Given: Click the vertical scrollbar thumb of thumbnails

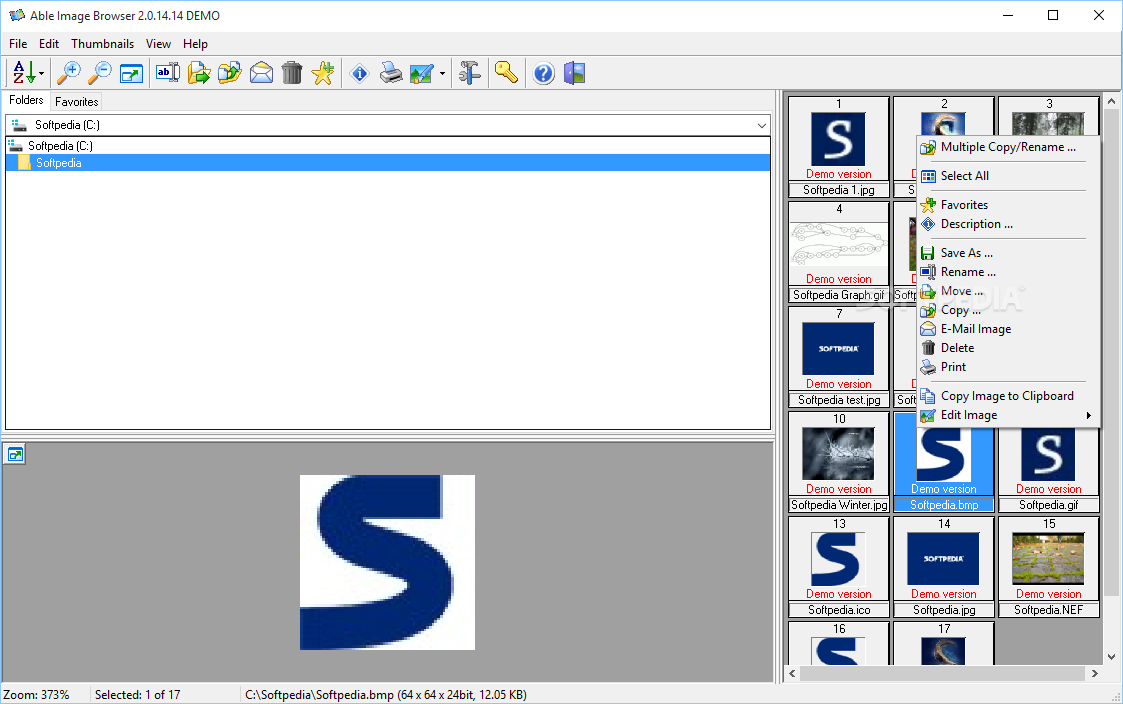Looking at the screenshot, I should pos(1111,353).
